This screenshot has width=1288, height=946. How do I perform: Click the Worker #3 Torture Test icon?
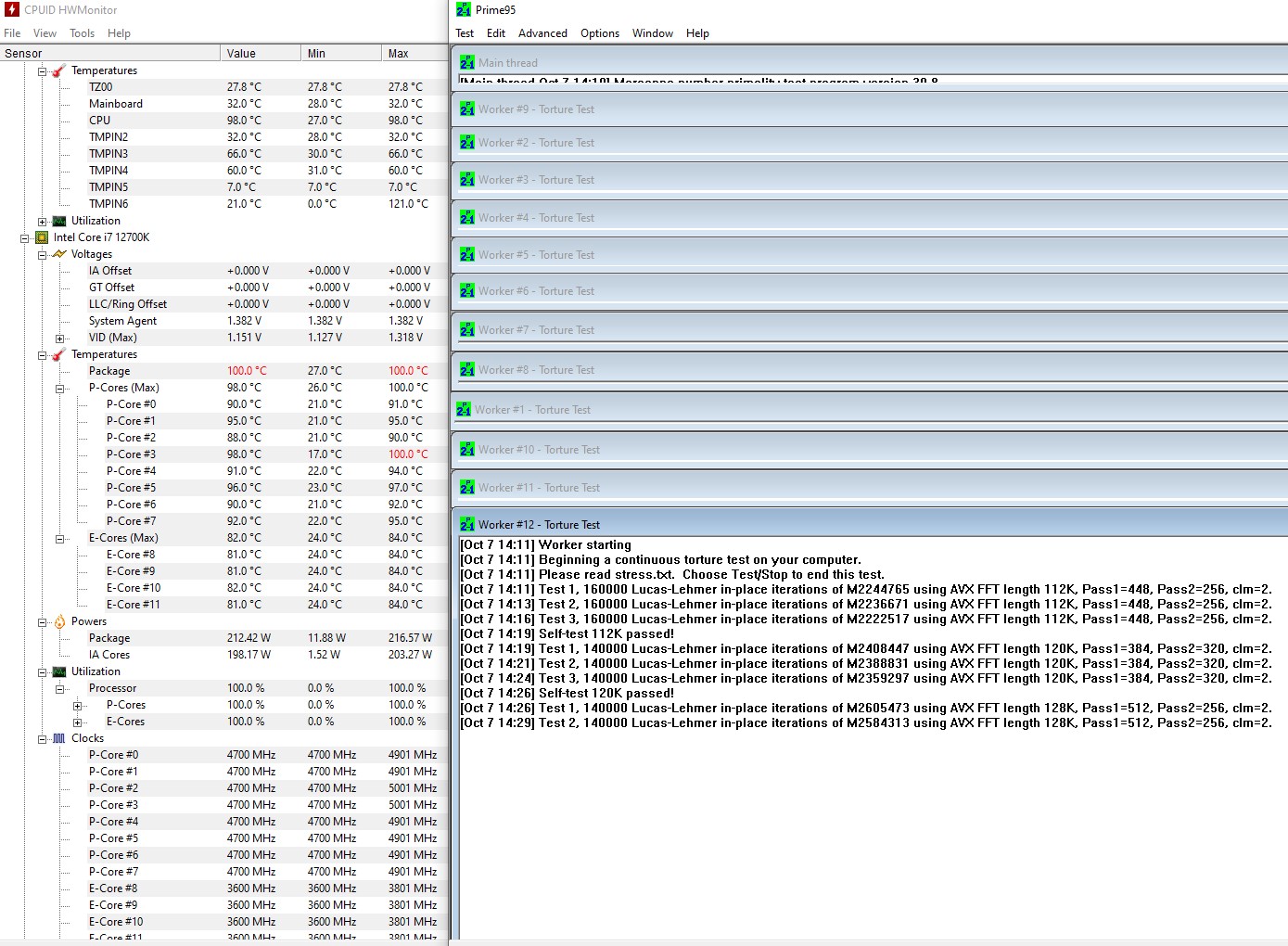point(467,180)
